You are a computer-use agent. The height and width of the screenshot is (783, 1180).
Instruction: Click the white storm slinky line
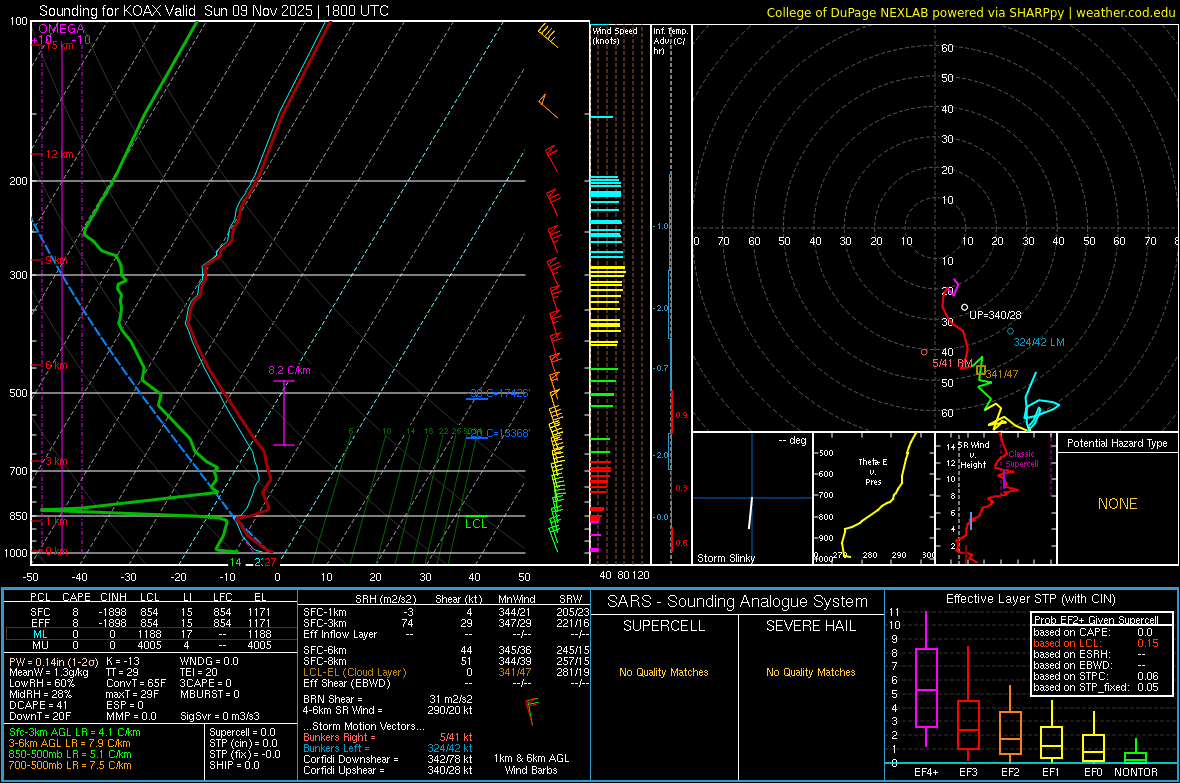tap(750, 512)
